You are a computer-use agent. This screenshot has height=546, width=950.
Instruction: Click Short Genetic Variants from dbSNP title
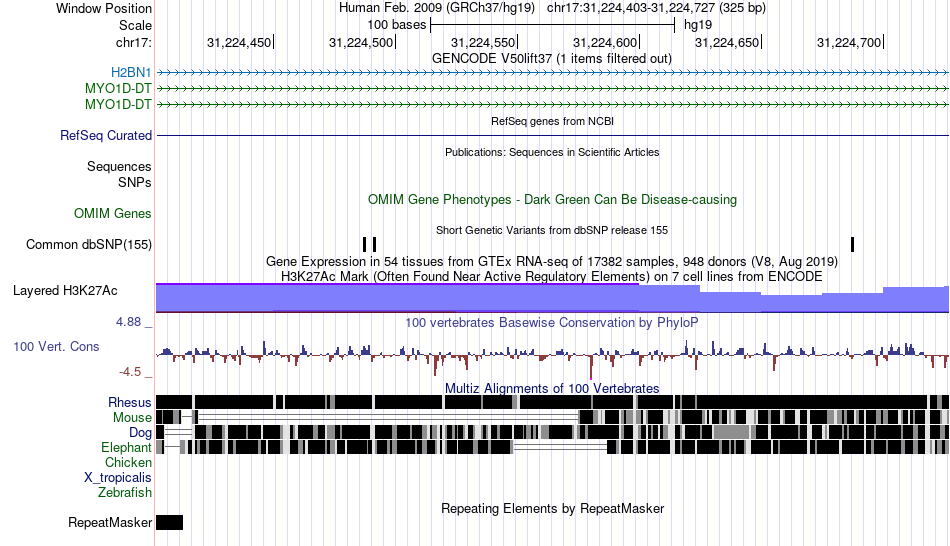(552, 230)
